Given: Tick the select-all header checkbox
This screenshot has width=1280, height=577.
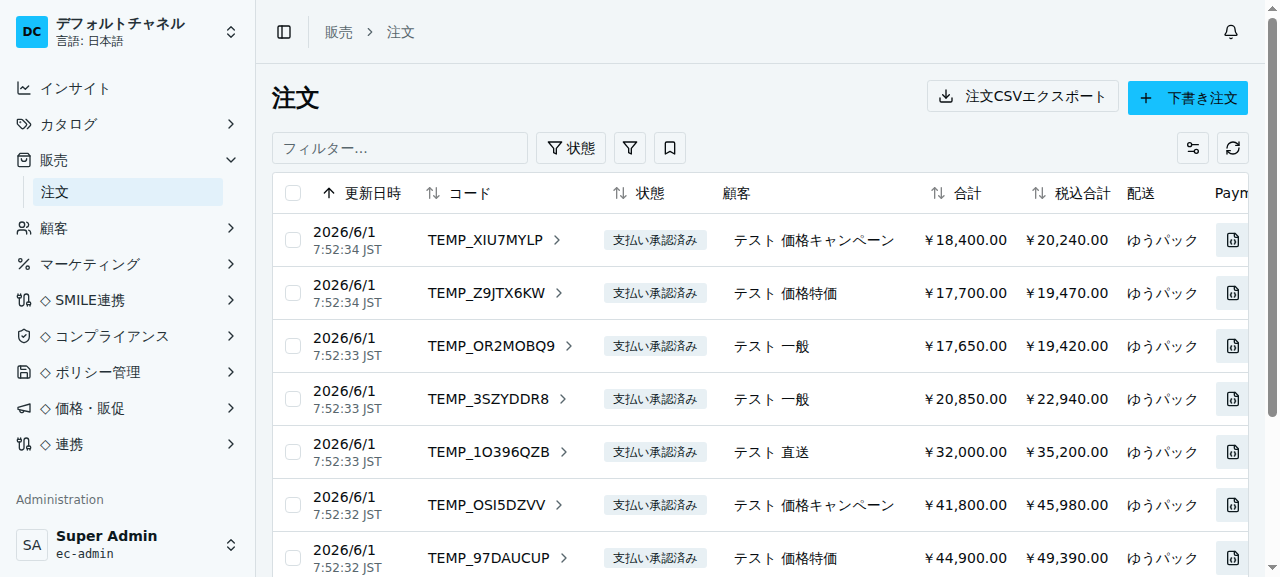Looking at the screenshot, I should (x=293, y=193).
